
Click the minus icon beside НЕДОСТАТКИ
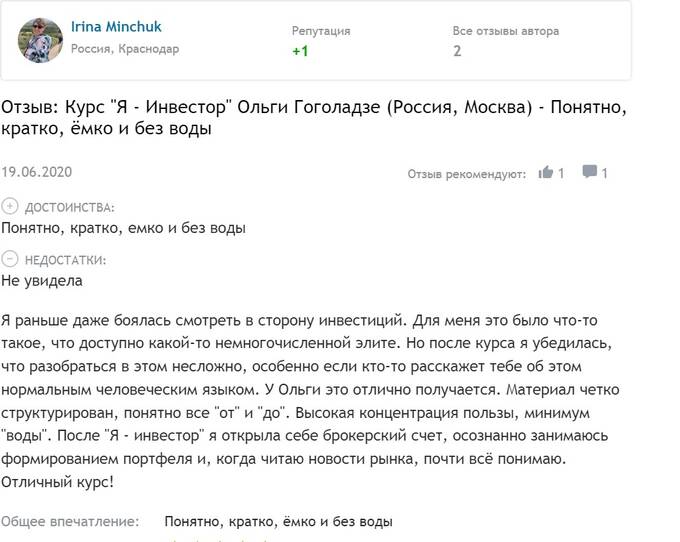[x=10, y=259]
